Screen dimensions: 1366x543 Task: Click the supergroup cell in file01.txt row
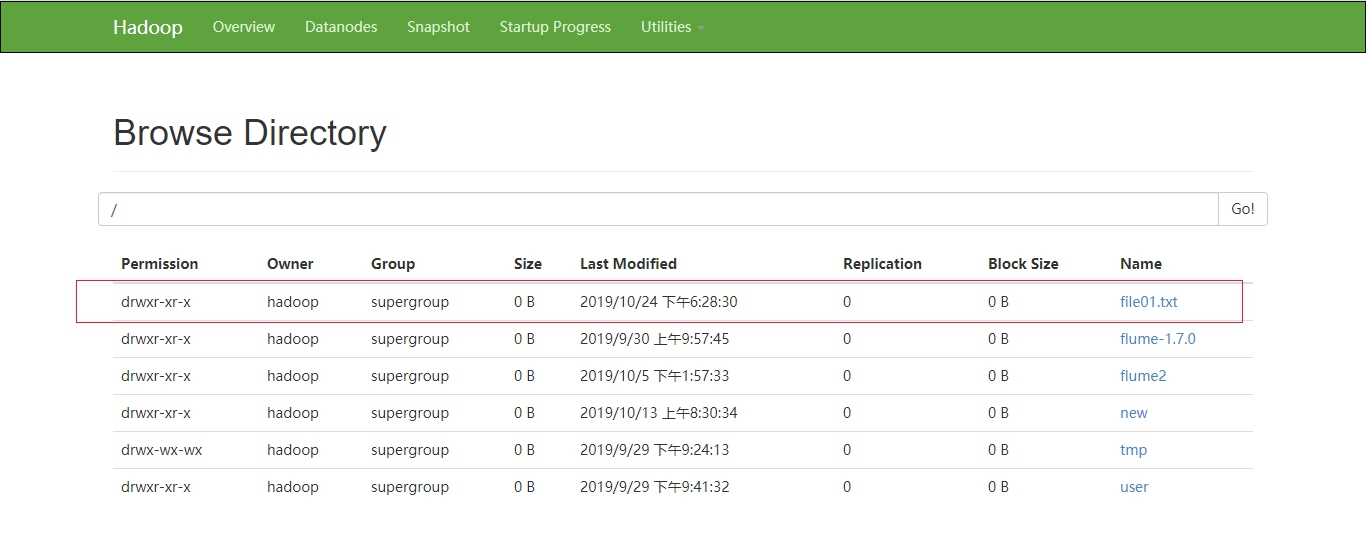[410, 301]
